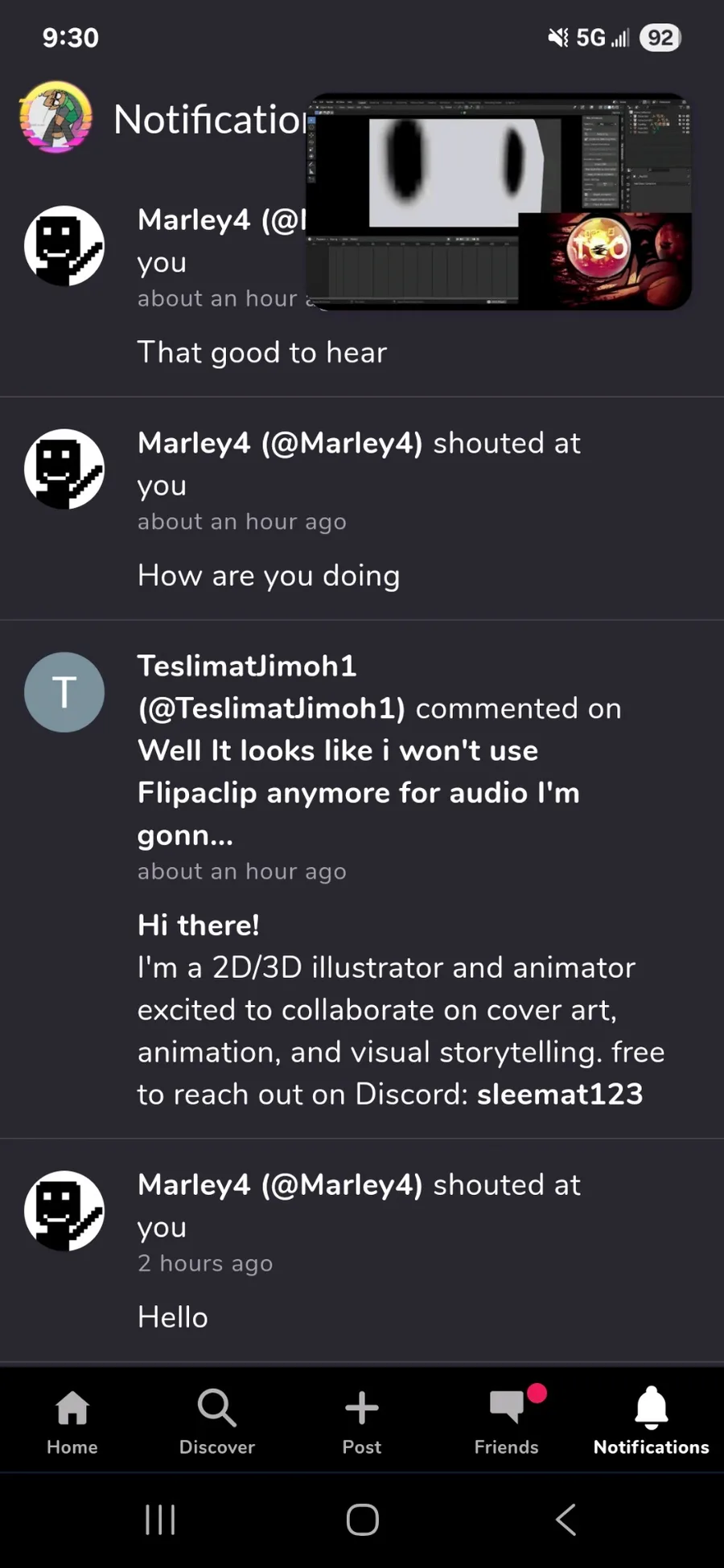Open the Discover search tab
The height and width of the screenshot is (1568, 724).
click(217, 1422)
